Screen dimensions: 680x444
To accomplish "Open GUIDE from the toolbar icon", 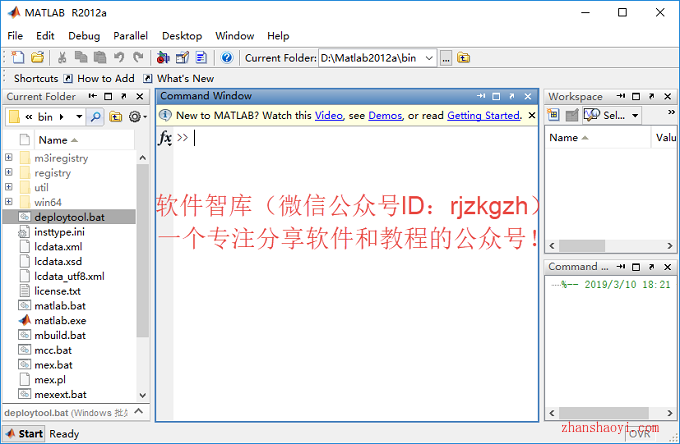I will [182, 57].
